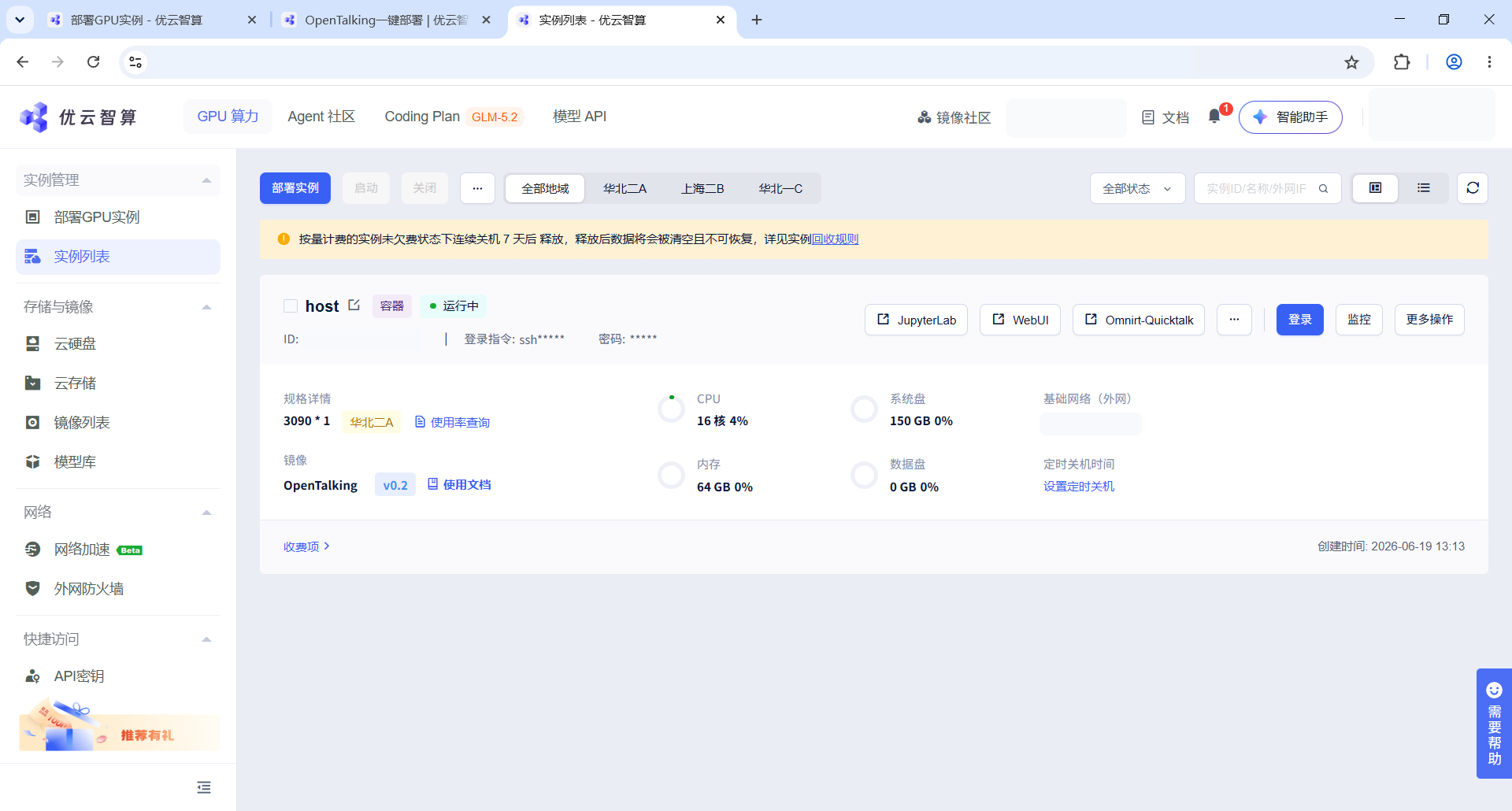
Task: Edit the host instance name icon
Action: 354,305
